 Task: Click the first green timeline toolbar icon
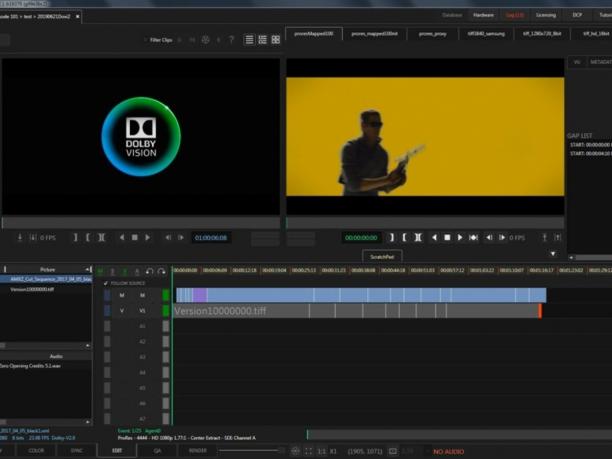coord(100,271)
